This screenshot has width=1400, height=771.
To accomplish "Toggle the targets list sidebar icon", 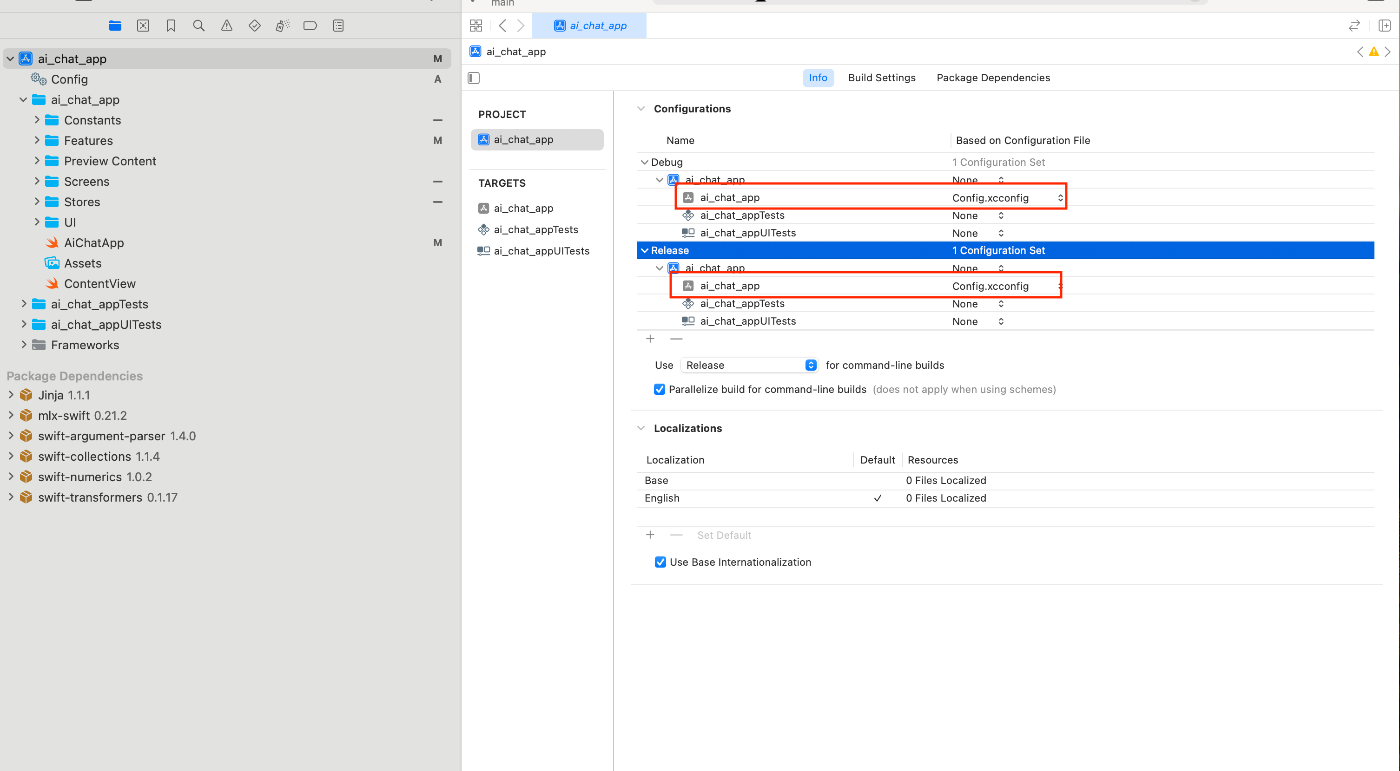I will pyautogui.click(x=475, y=77).
